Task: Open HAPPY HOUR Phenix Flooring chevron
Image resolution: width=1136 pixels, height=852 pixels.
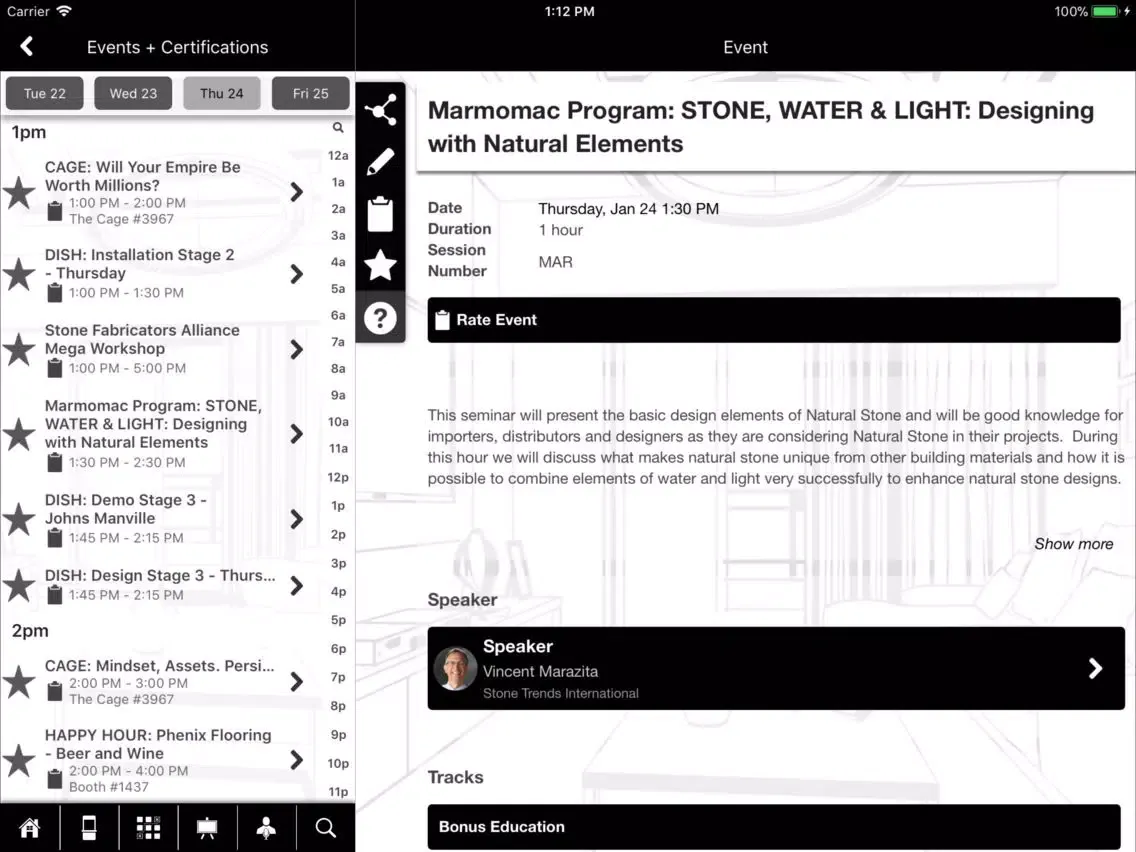Action: coord(296,760)
